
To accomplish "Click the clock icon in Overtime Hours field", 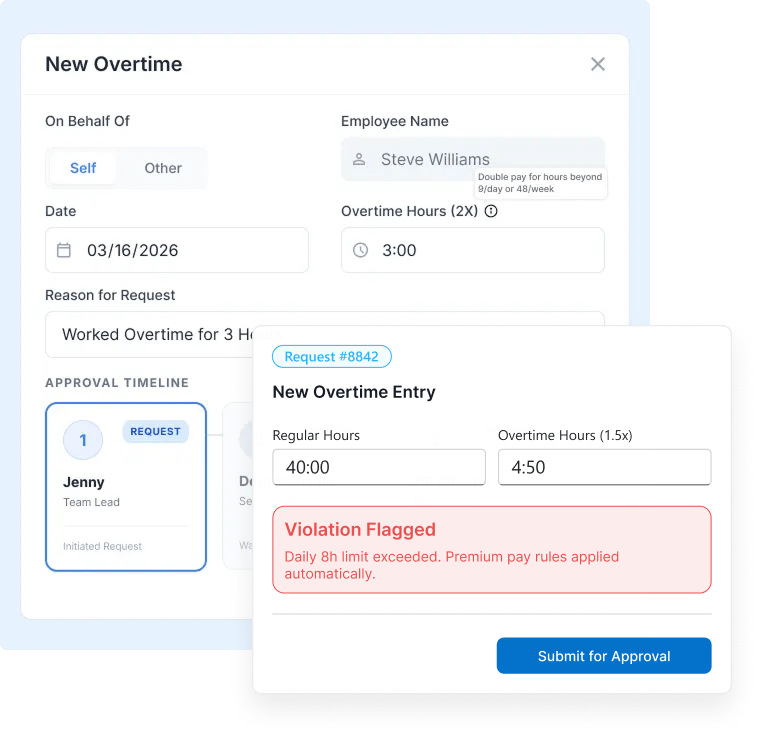I will [x=360, y=250].
